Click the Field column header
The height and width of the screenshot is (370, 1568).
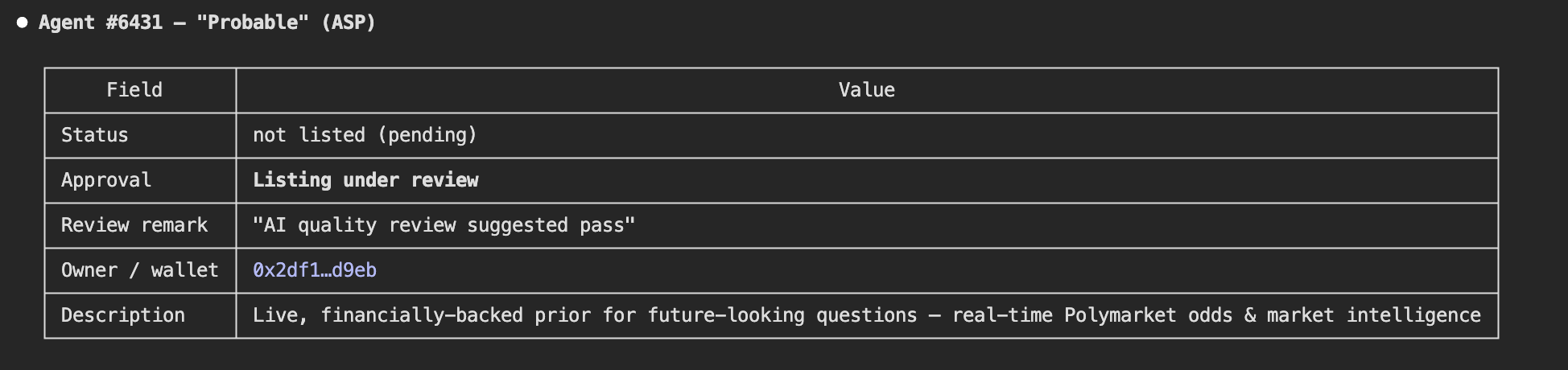click(x=134, y=90)
